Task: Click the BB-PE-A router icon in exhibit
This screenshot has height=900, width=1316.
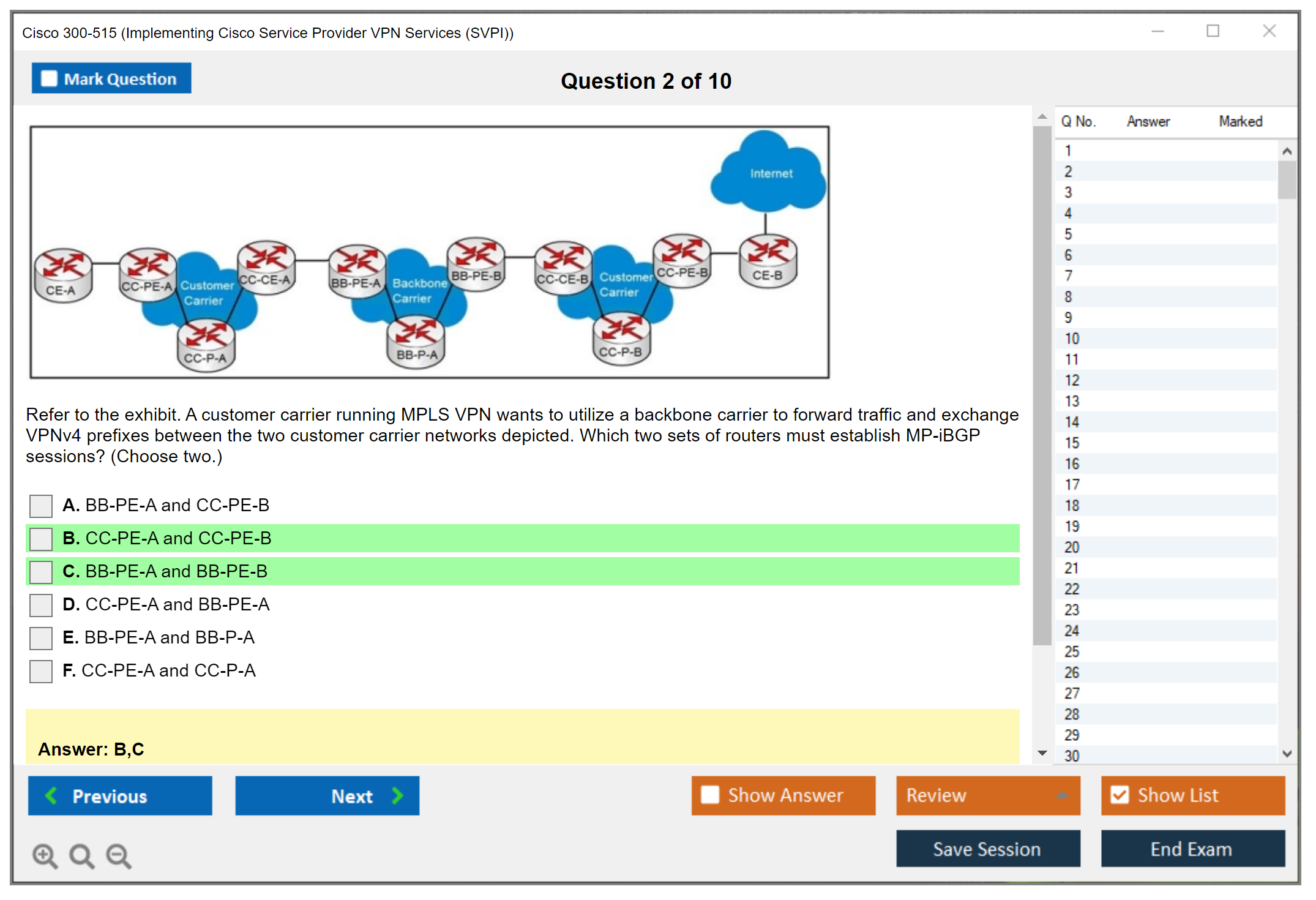Action: [357, 271]
